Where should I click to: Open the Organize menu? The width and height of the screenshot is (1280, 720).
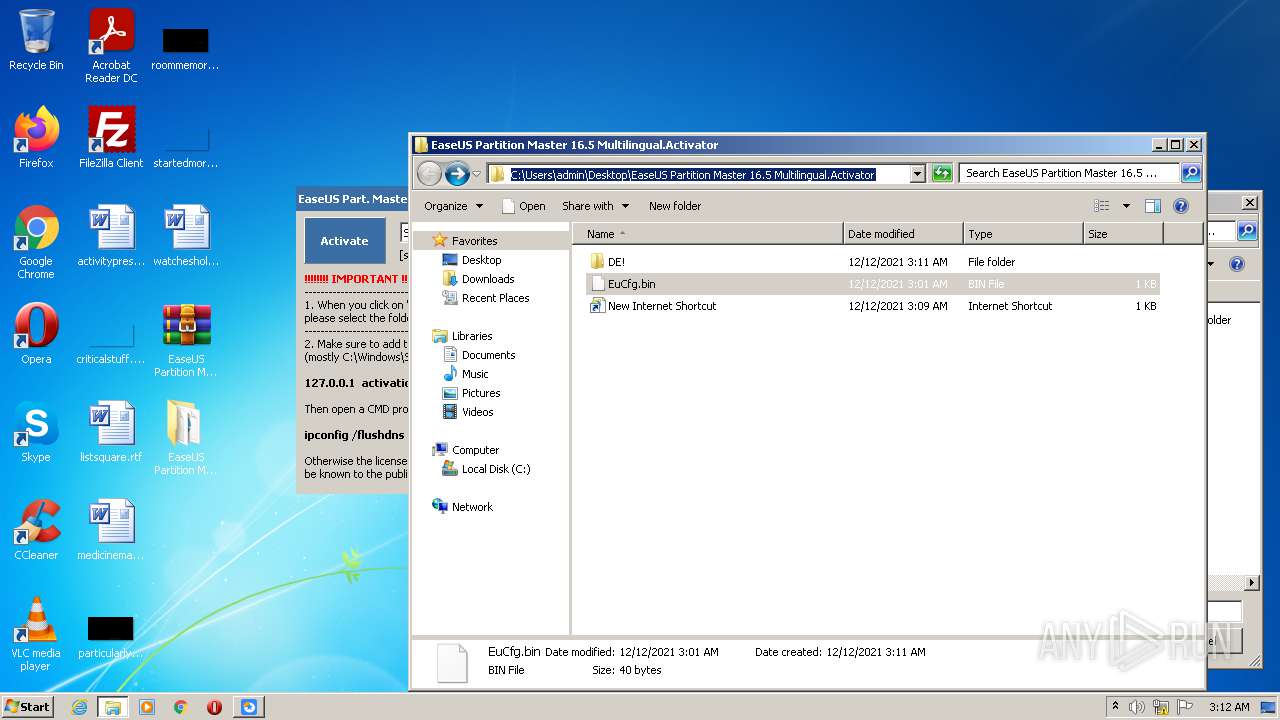pos(453,206)
